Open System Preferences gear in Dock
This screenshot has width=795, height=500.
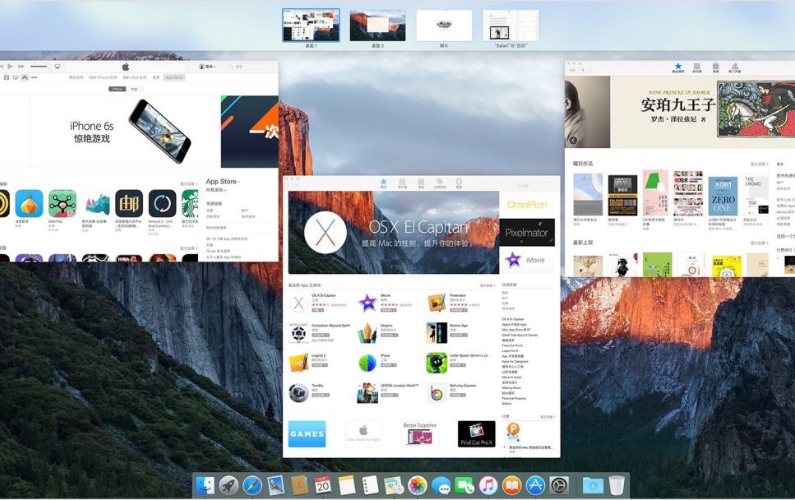pyautogui.click(x=559, y=485)
